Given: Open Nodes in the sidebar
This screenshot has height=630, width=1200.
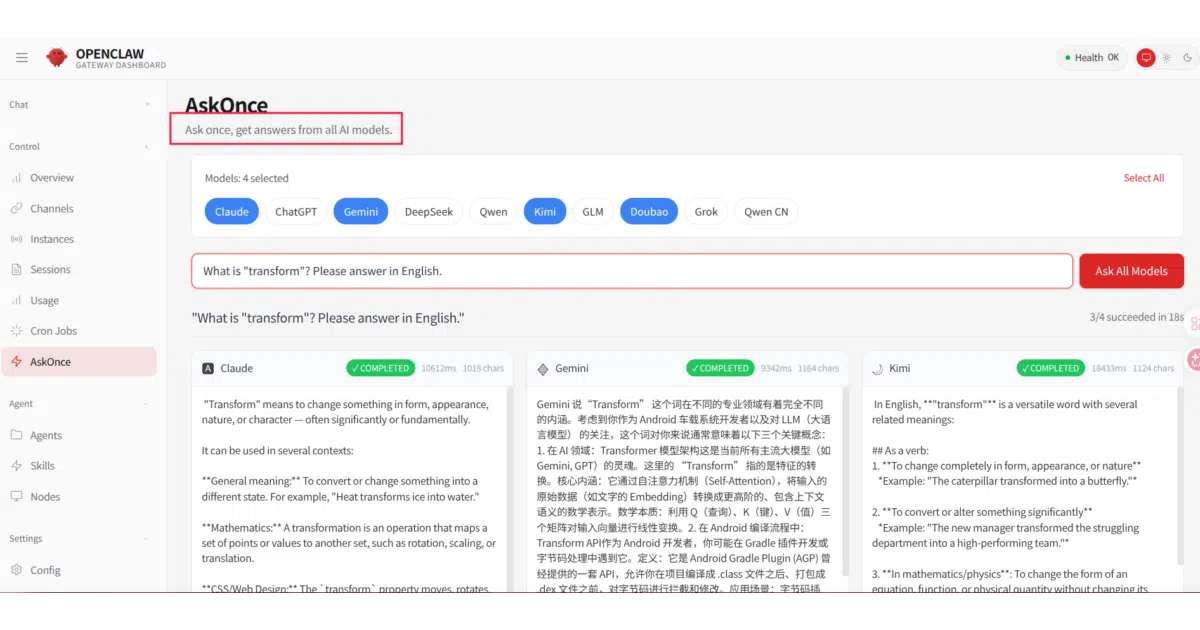Looking at the screenshot, I should pos(79,497).
